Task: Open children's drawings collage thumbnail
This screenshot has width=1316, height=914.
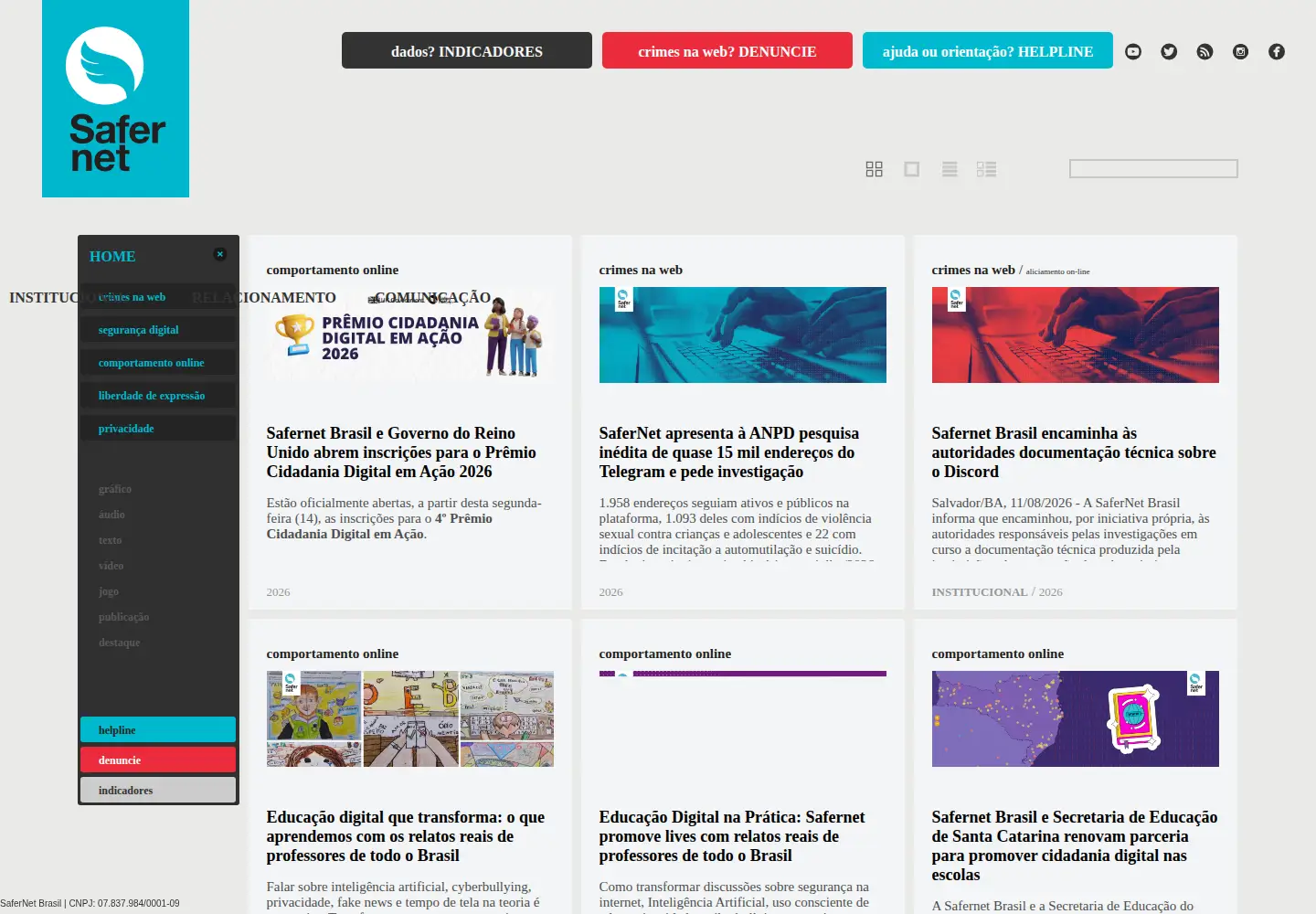Action: click(410, 719)
